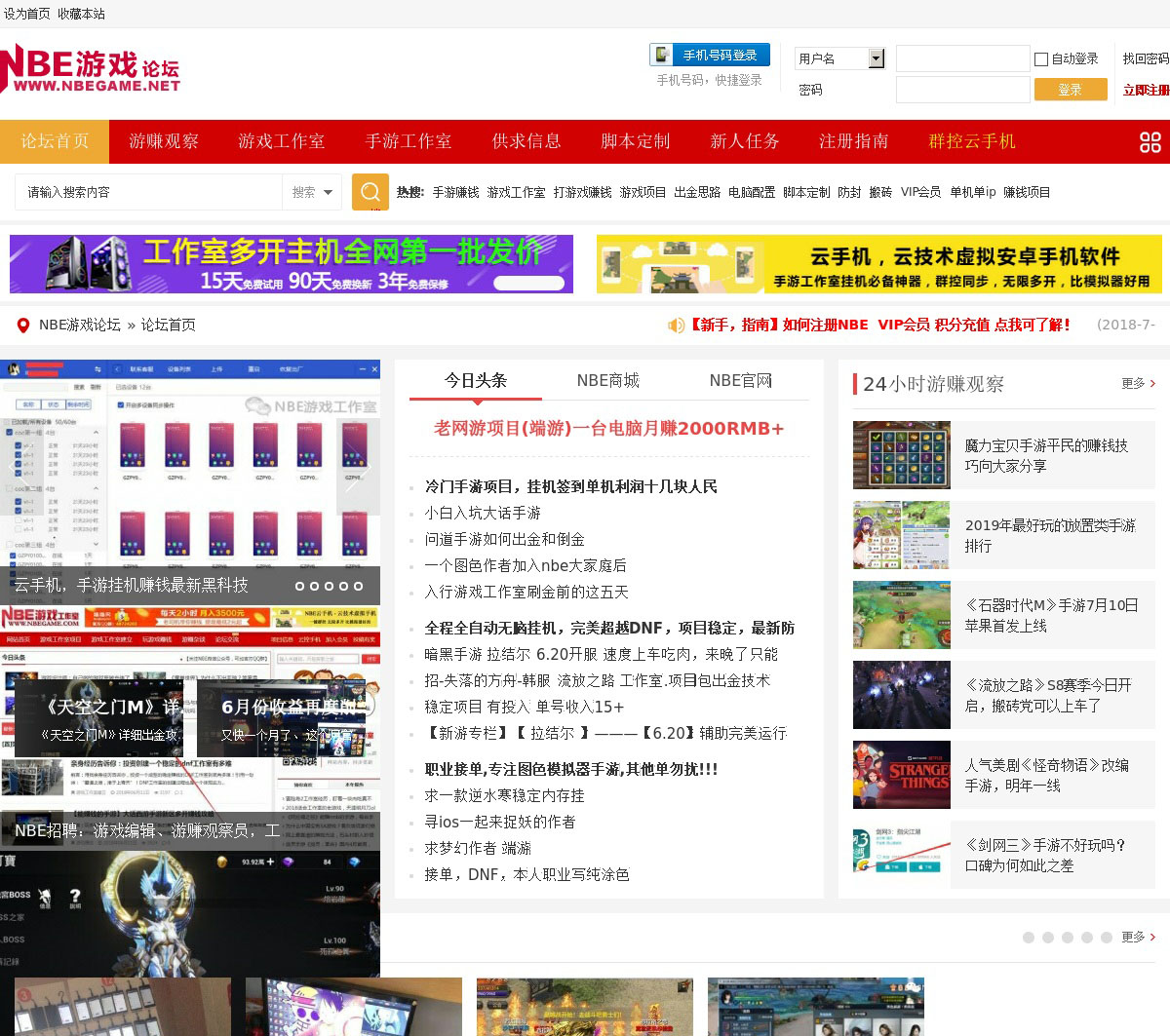Open the 立即注册 link

pyautogui.click(x=1146, y=91)
